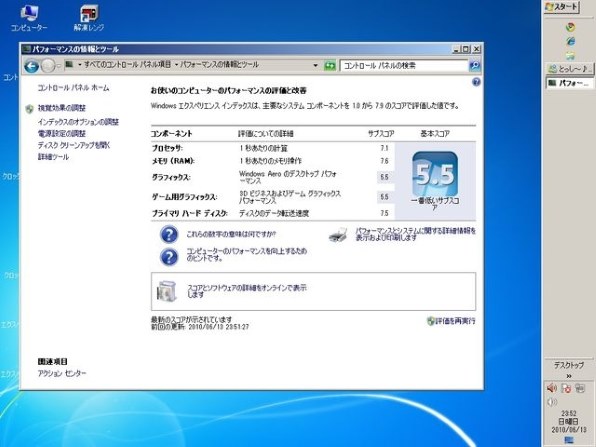Click the window title bar icon
This screenshot has height=447, width=596.
click(x=26, y=49)
